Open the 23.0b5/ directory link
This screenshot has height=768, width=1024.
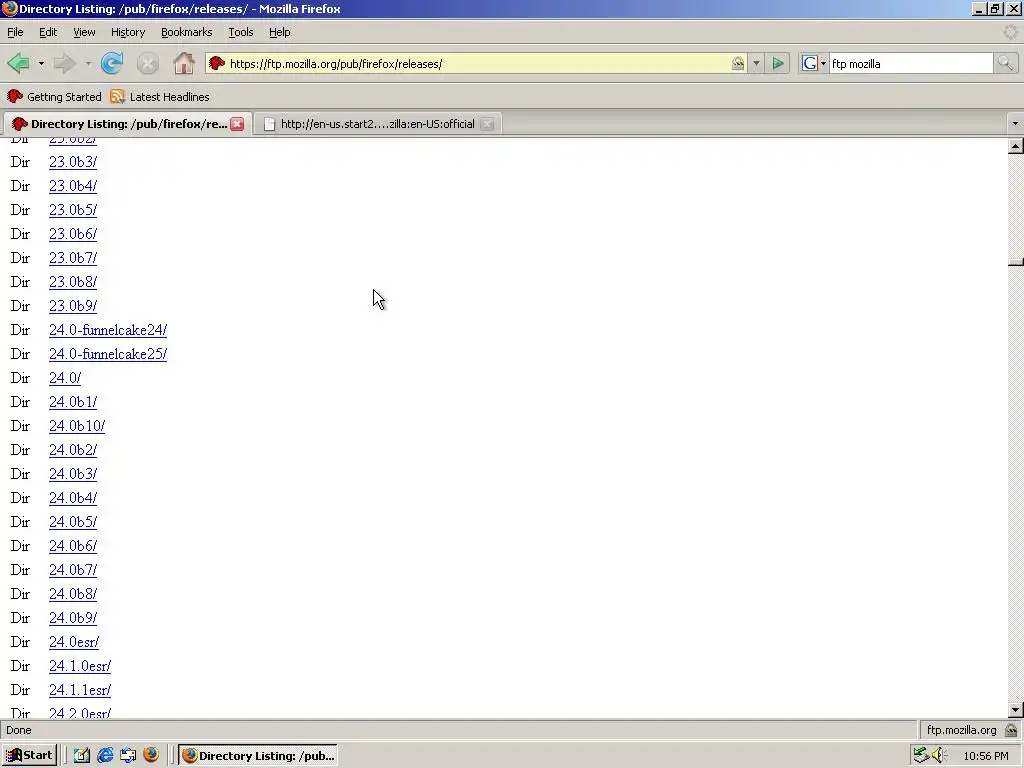72,210
